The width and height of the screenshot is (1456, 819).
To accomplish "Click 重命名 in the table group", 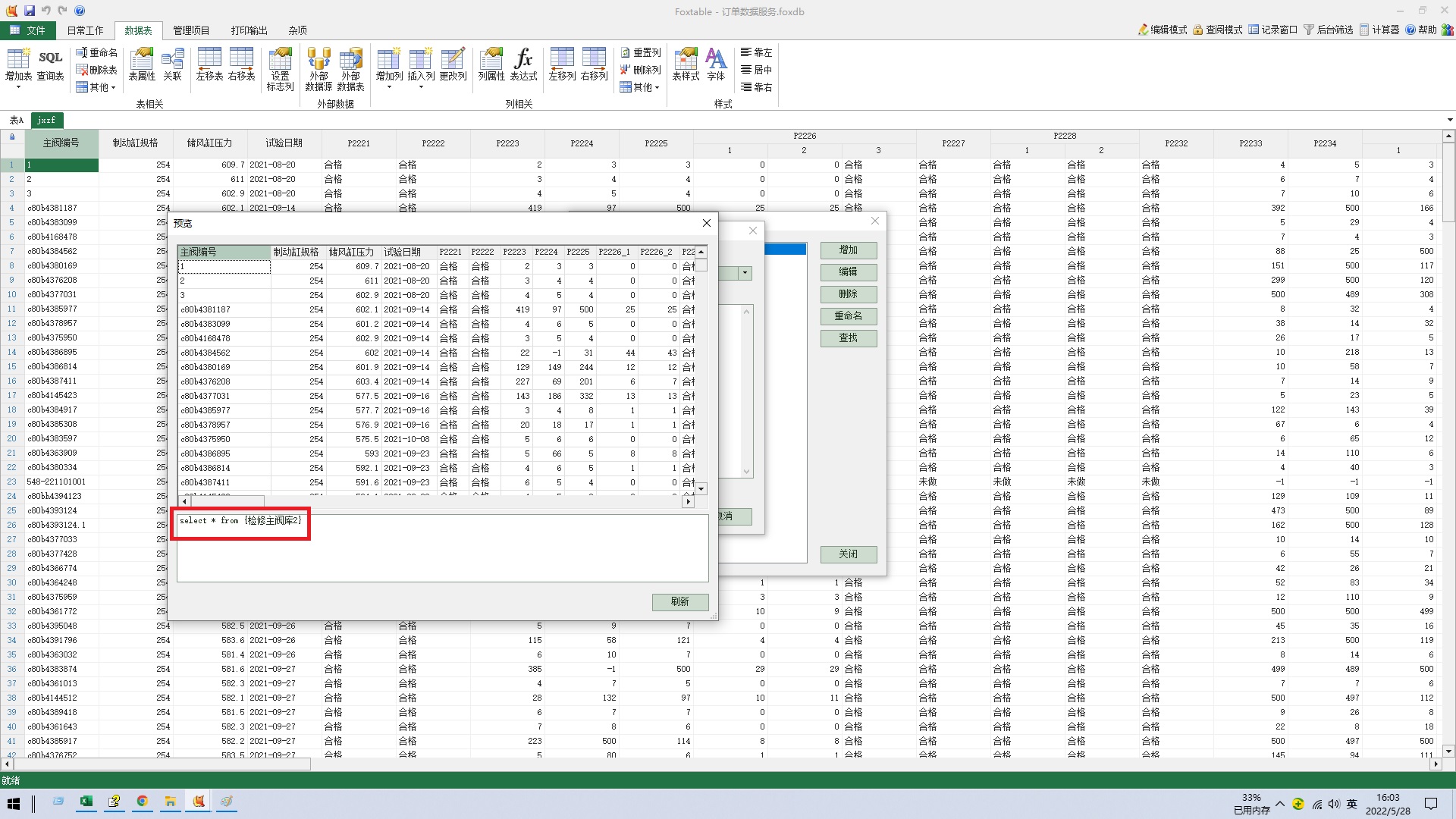I will click(x=96, y=52).
